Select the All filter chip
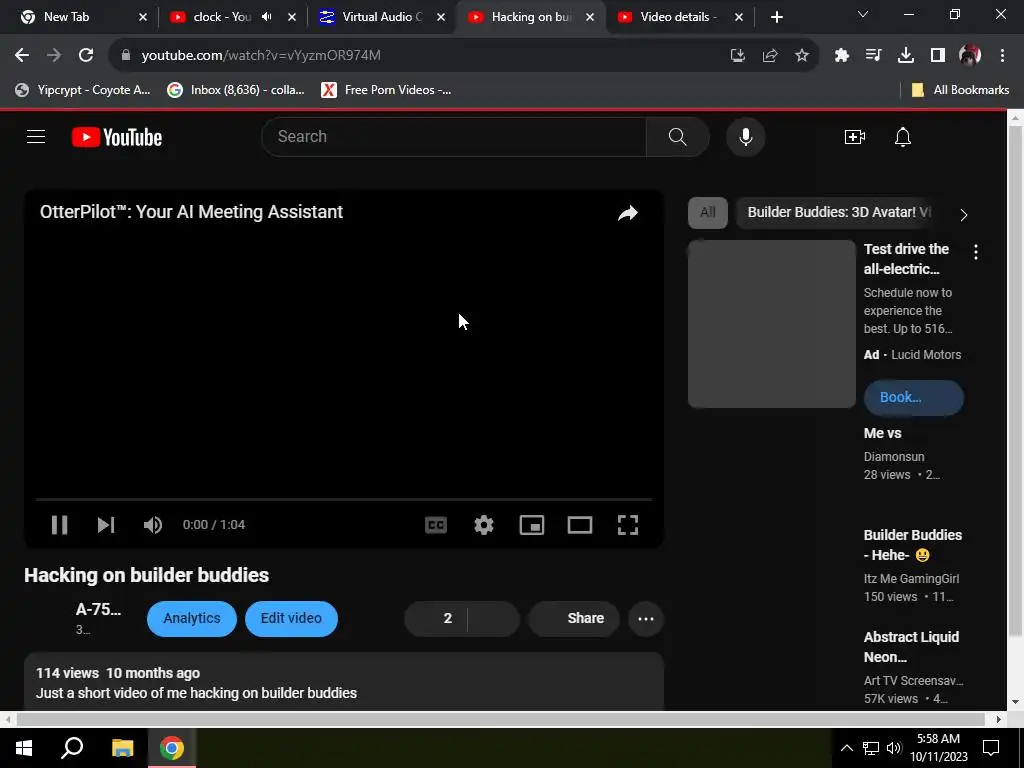Viewport: 1024px width, 768px height. tap(708, 212)
